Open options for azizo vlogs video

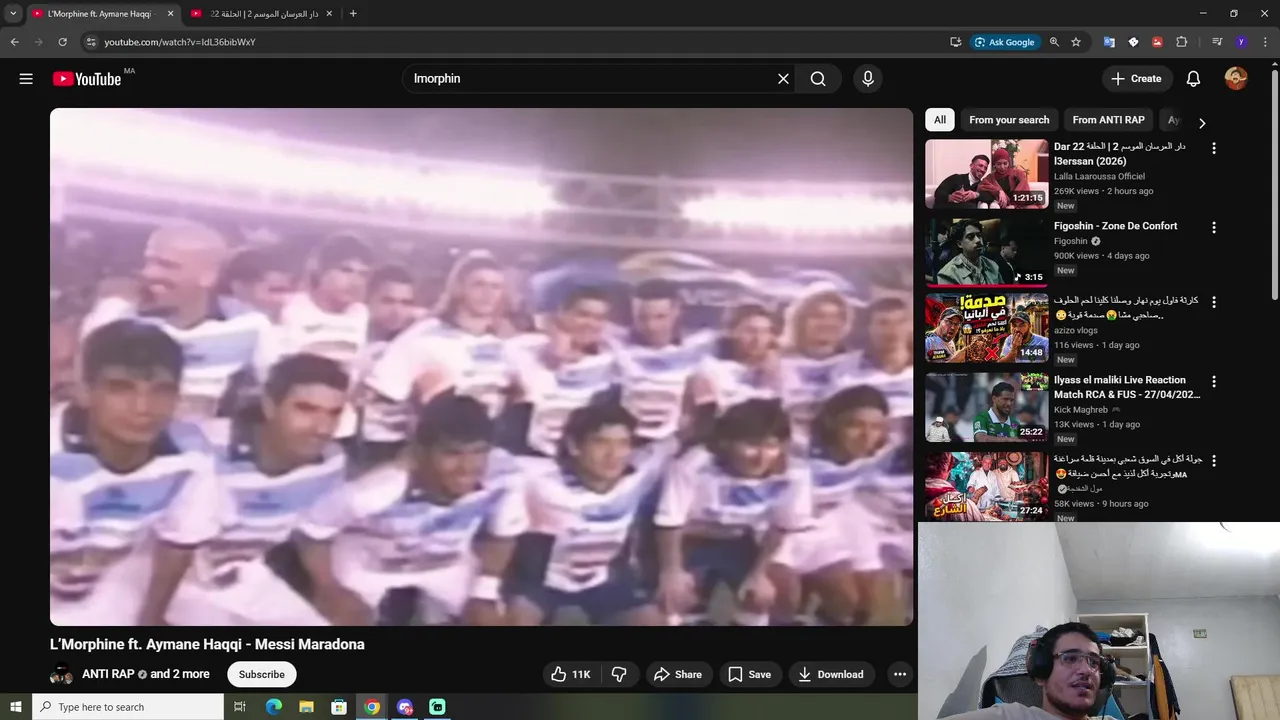pos(1214,302)
